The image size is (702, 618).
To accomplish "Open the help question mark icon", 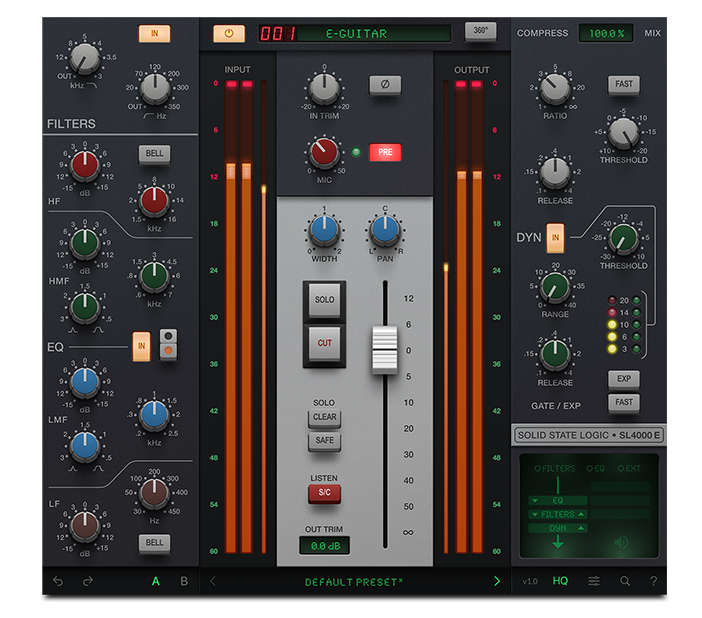I will tap(654, 581).
